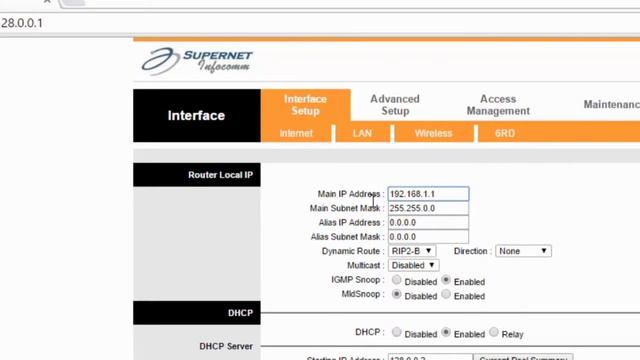Screen dimensions: 640x360
Task: Set IGMP Snoop to Disabled
Action: tap(396, 280)
